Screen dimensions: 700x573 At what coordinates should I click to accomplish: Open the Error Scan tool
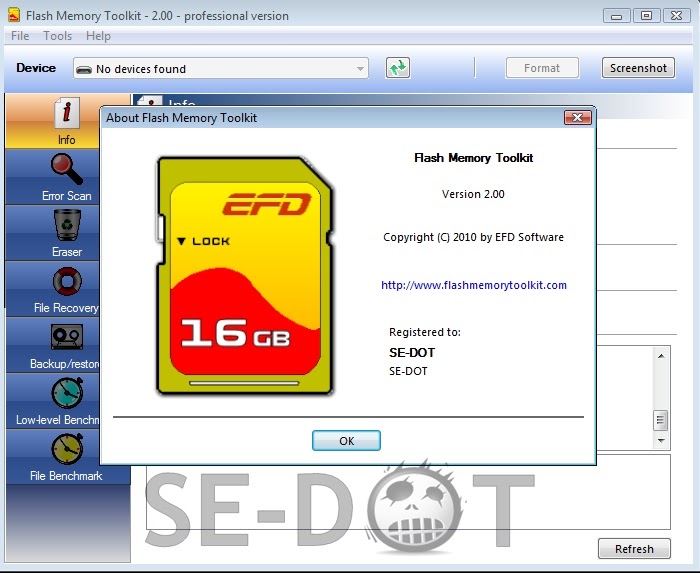(x=53, y=177)
